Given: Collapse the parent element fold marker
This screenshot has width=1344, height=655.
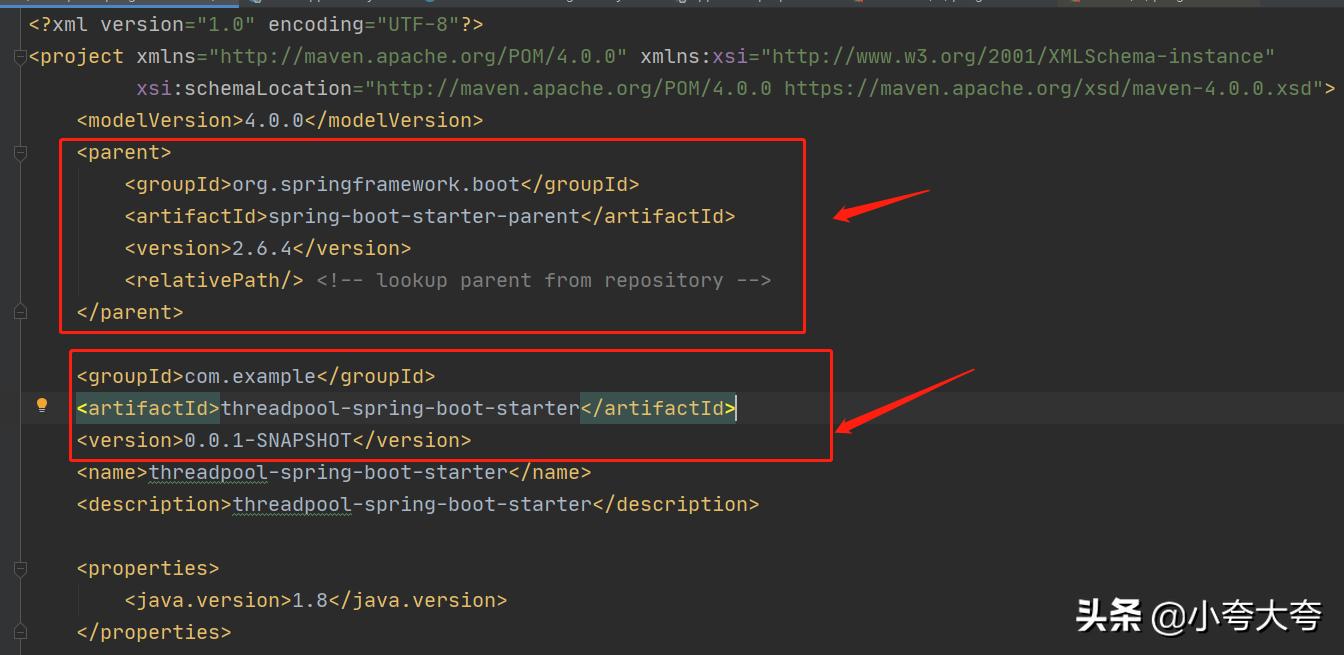Looking at the screenshot, I should [20, 153].
